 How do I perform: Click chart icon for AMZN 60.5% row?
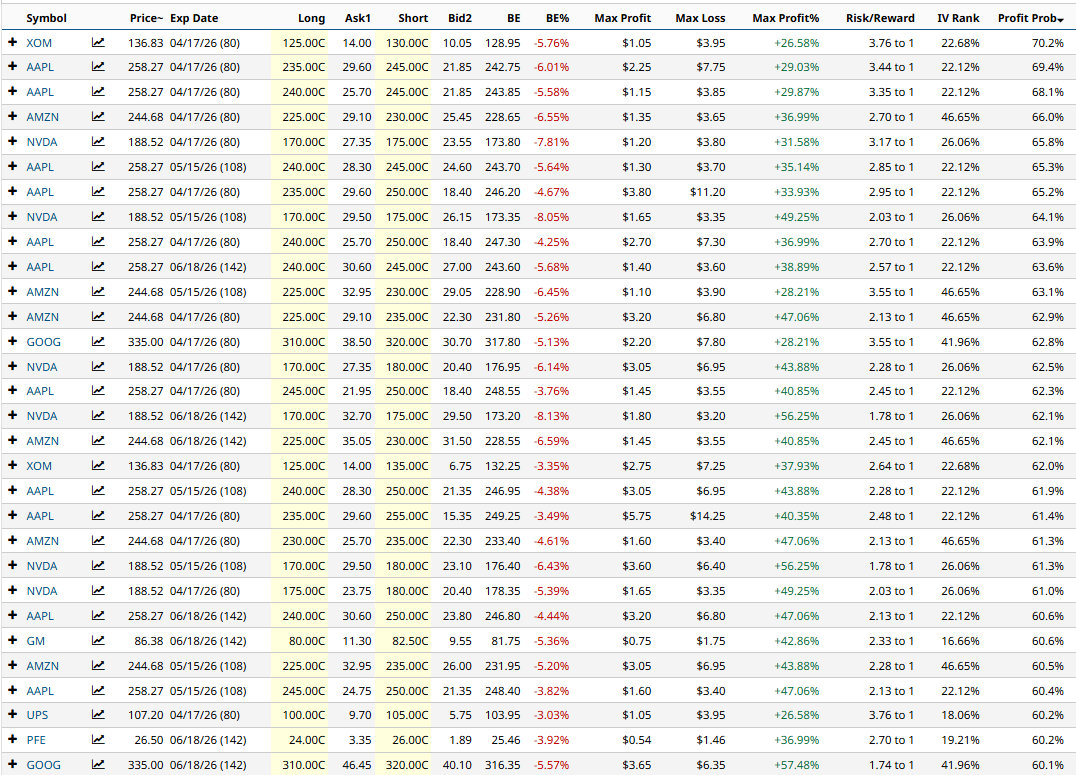[x=98, y=666]
